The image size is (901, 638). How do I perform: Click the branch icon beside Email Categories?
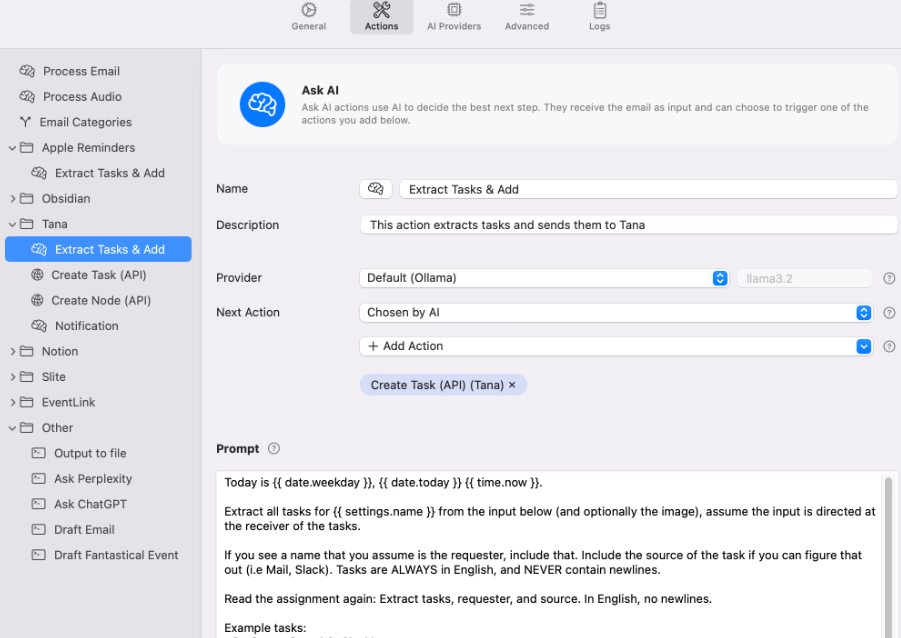coord(25,122)
